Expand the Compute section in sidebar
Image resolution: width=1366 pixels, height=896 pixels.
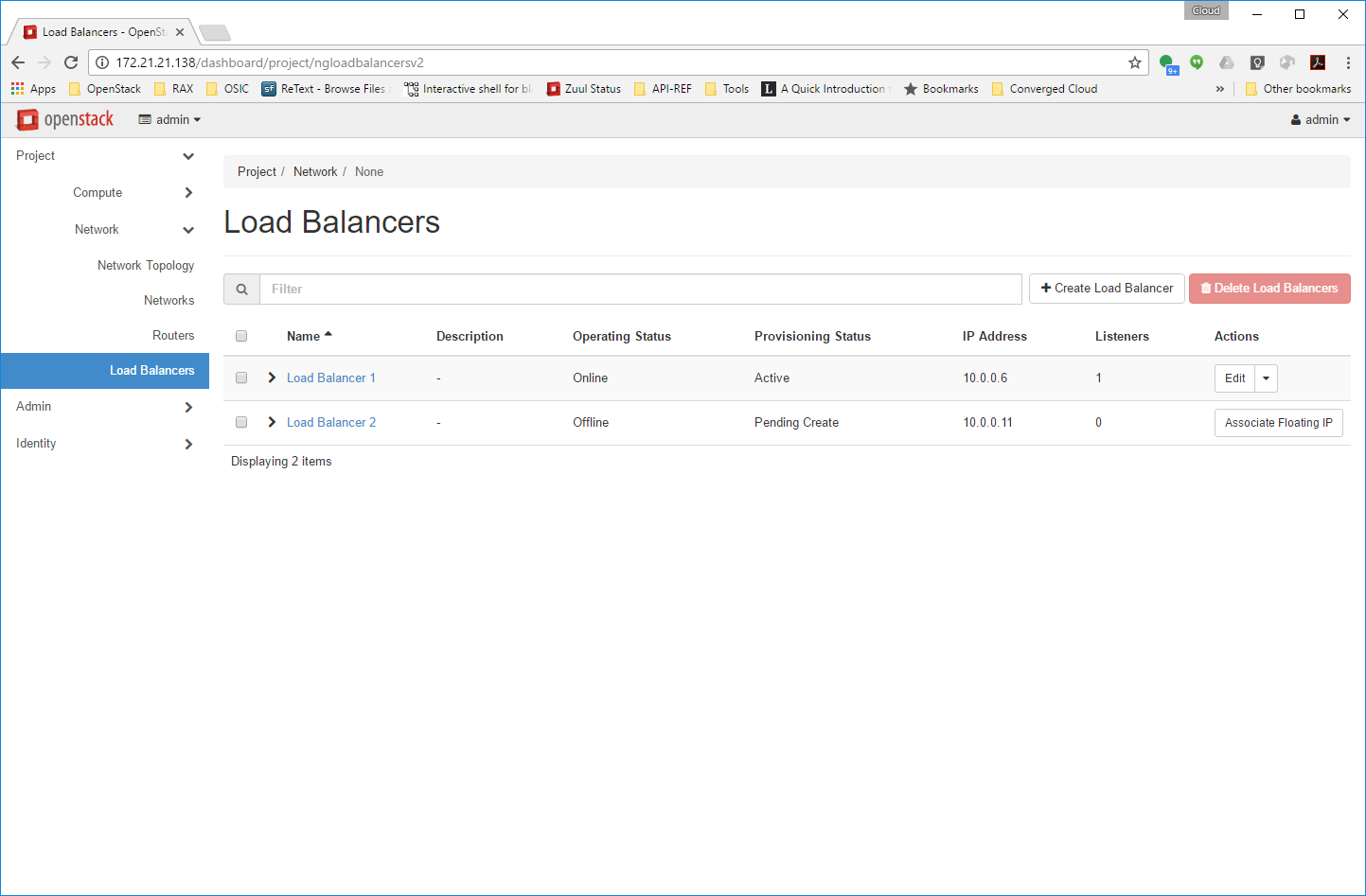98,193
